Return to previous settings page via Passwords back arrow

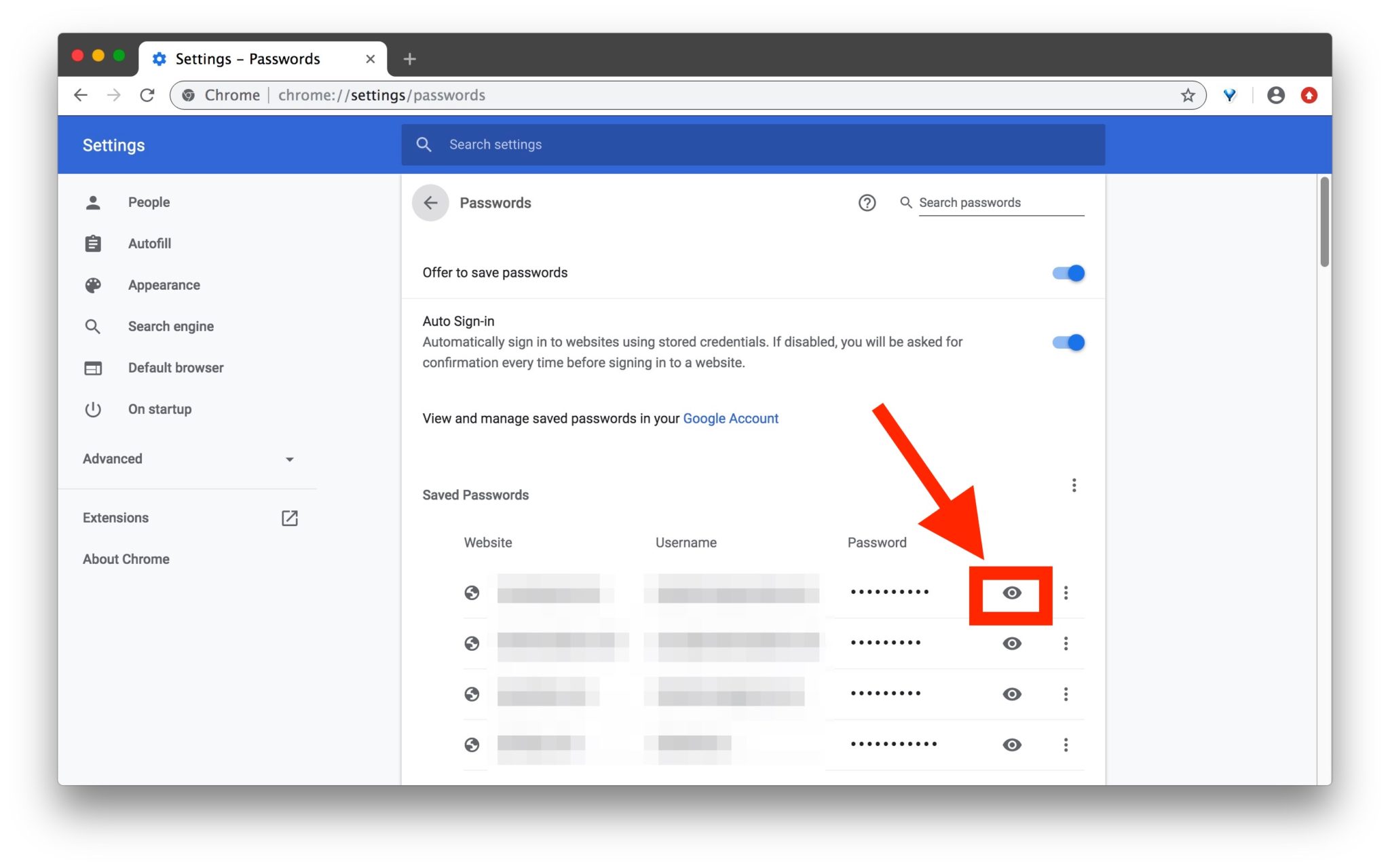(x=430, y=202)
